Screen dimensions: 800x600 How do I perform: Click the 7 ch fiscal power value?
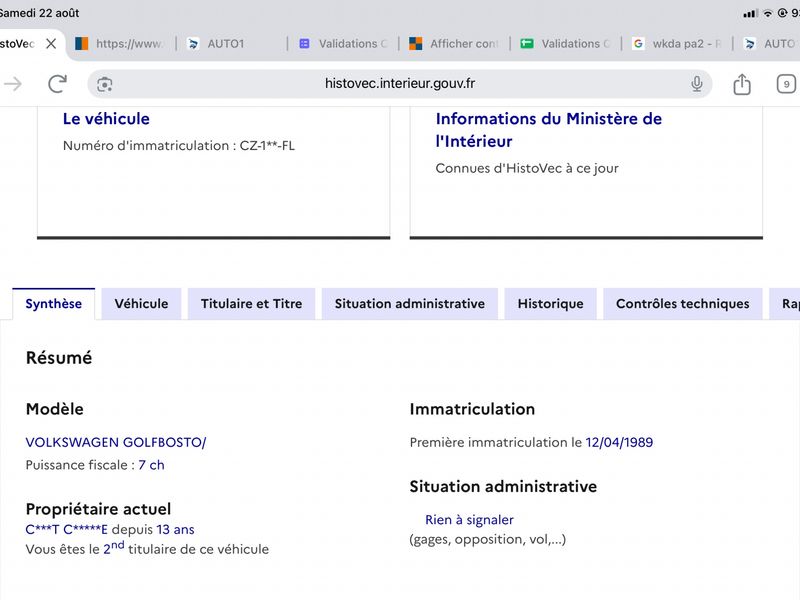coord(151,465)
